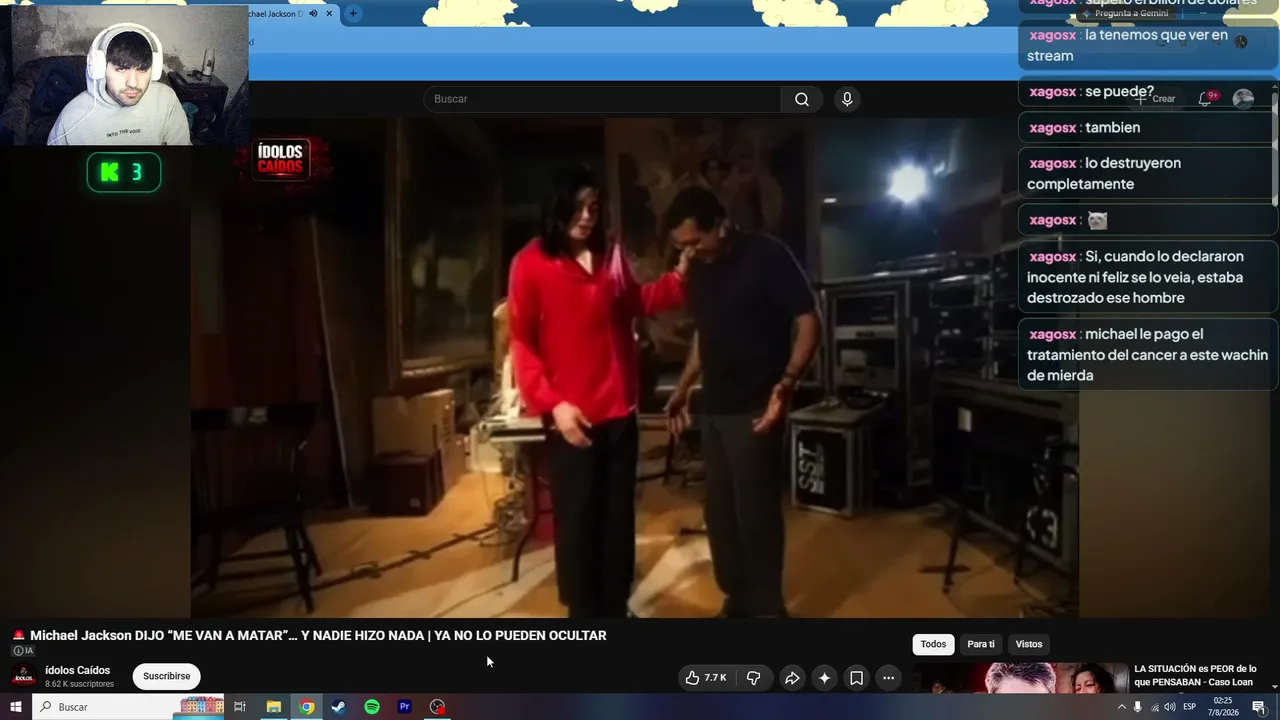The image size is (1280, 720).
Task: Share the video using the arrow icon
Action: click(792, 678)
